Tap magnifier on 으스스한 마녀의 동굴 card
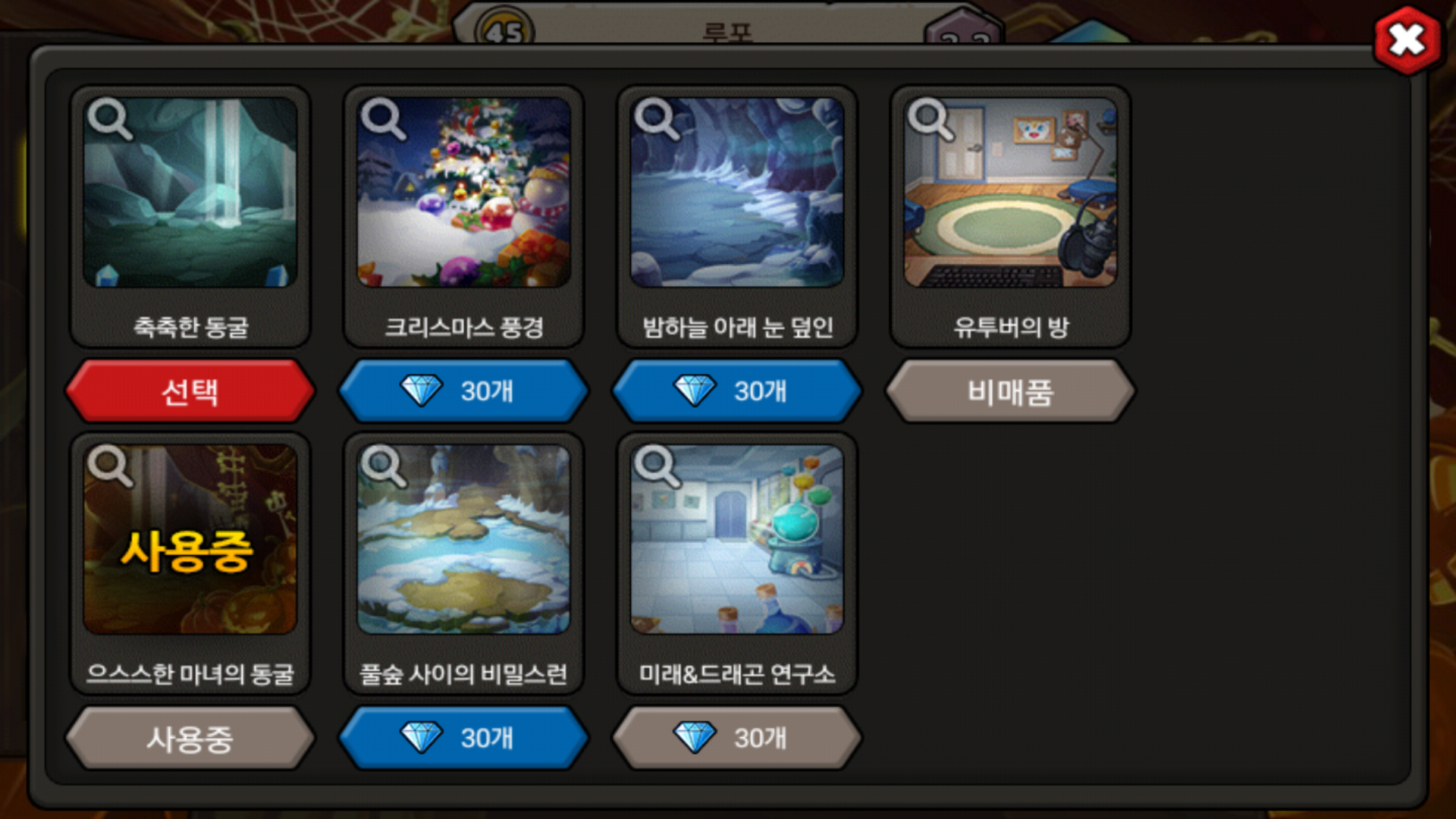1456x819 pixels. [110, 466]
